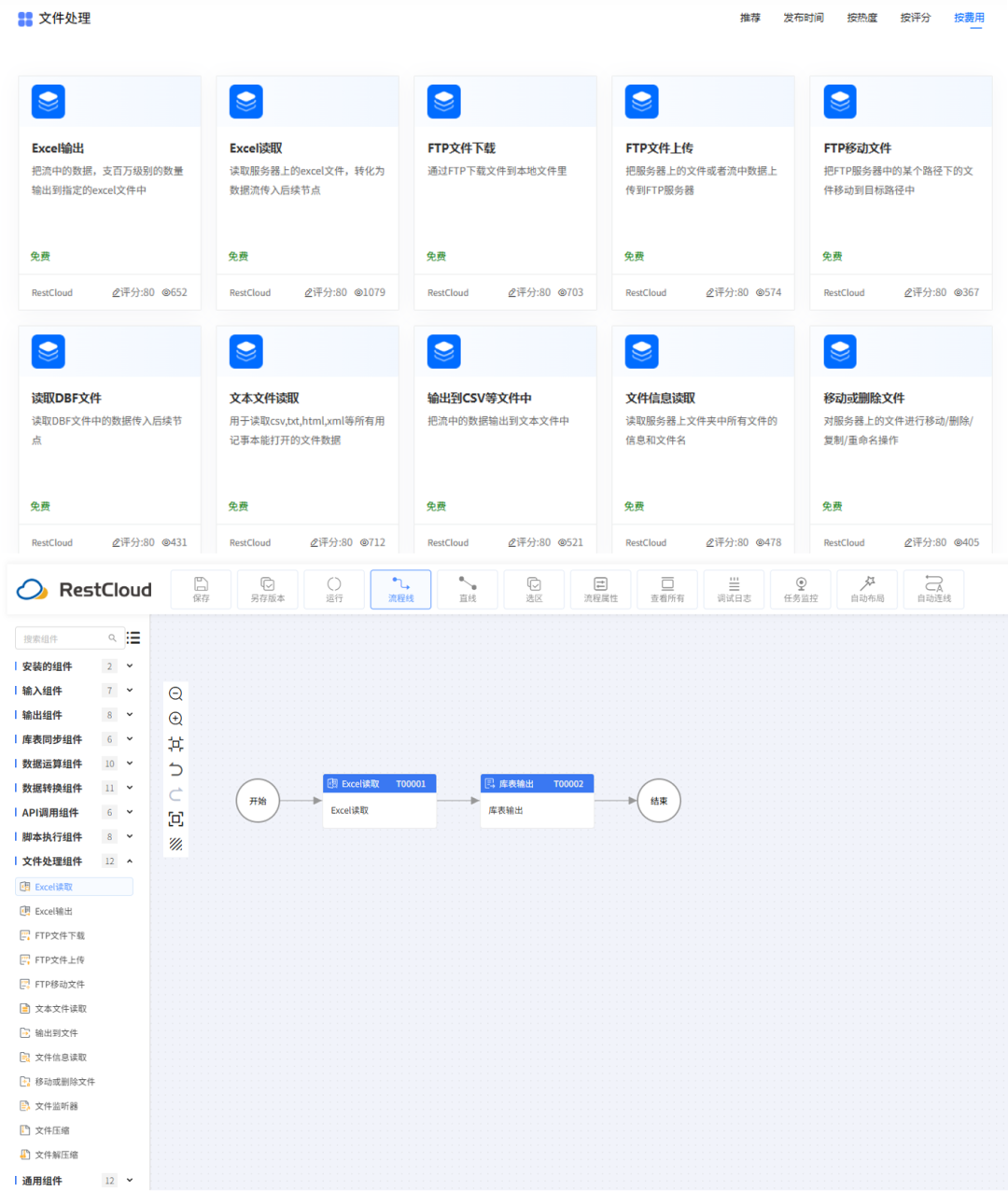Click the canvas undo arrow icon
Image resolution: width=1008 pixels, height=1191 pixels.
[175, 769]
